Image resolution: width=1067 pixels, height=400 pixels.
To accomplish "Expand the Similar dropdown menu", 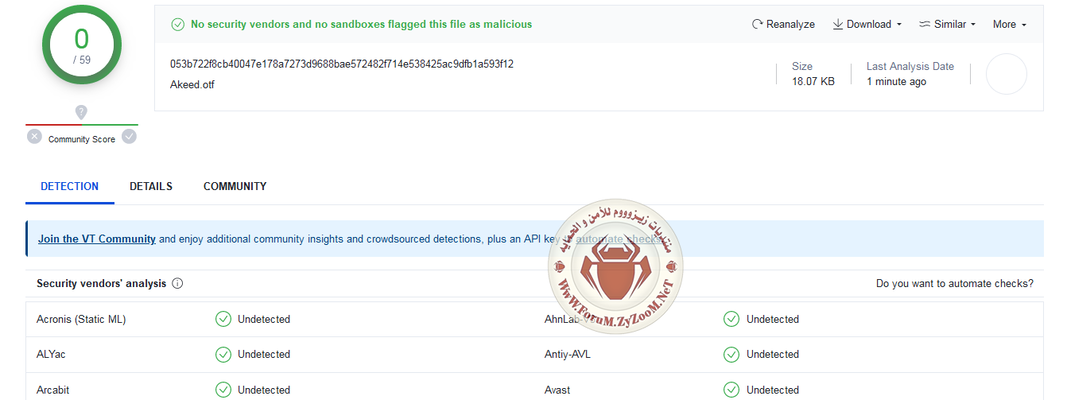I will pyautogui.click(x=947, y=24).
